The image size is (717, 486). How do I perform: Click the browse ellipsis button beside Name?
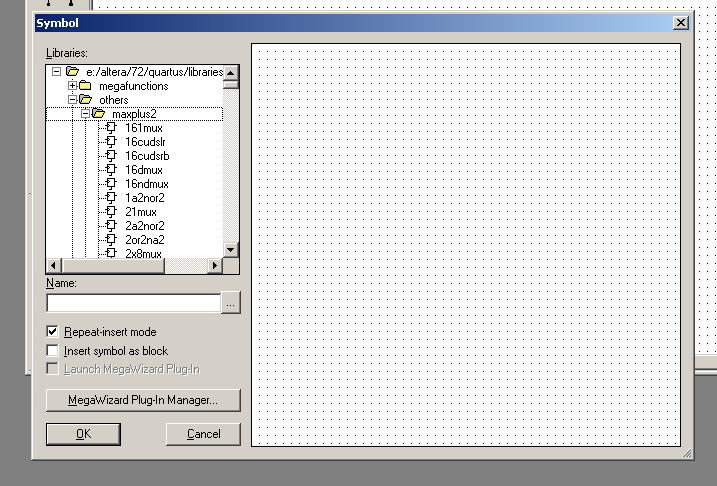[x=230, y=303]
